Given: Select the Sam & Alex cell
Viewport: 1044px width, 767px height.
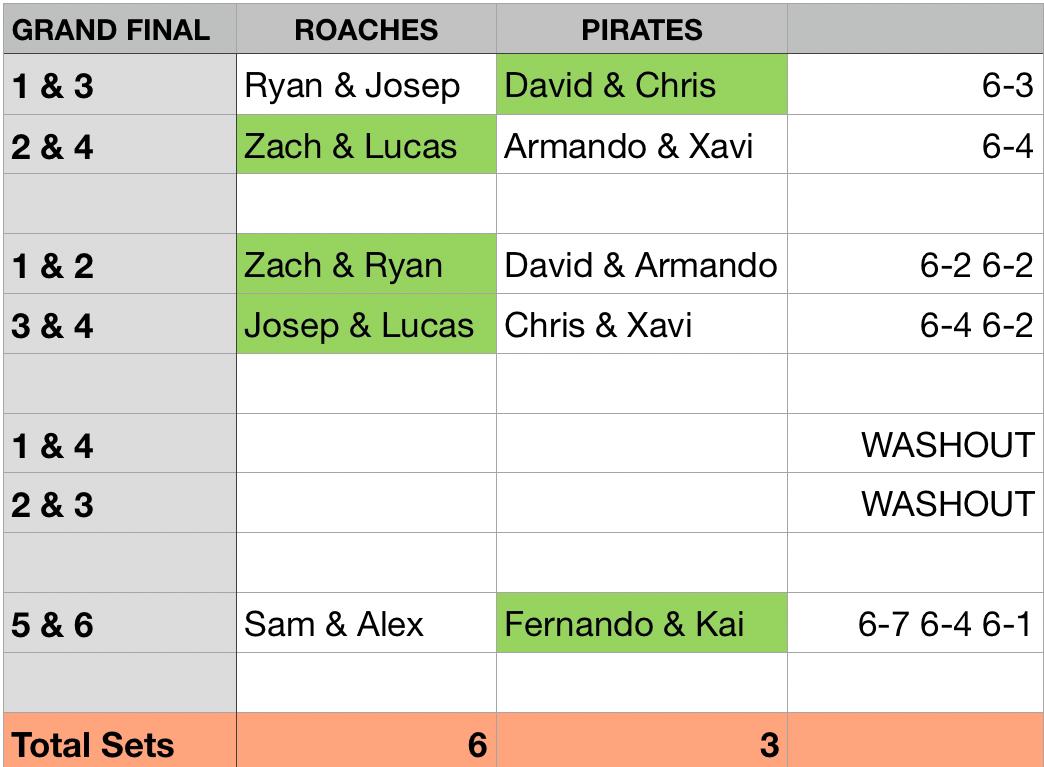Looking at the screenshot, I should tap(366, 624).
